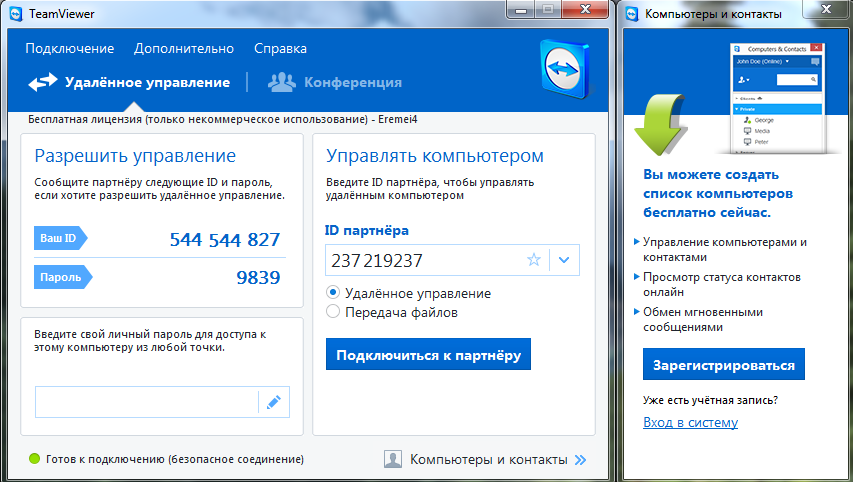Click the contact person icon near Компьютеры и контакты

coord(395,460)
